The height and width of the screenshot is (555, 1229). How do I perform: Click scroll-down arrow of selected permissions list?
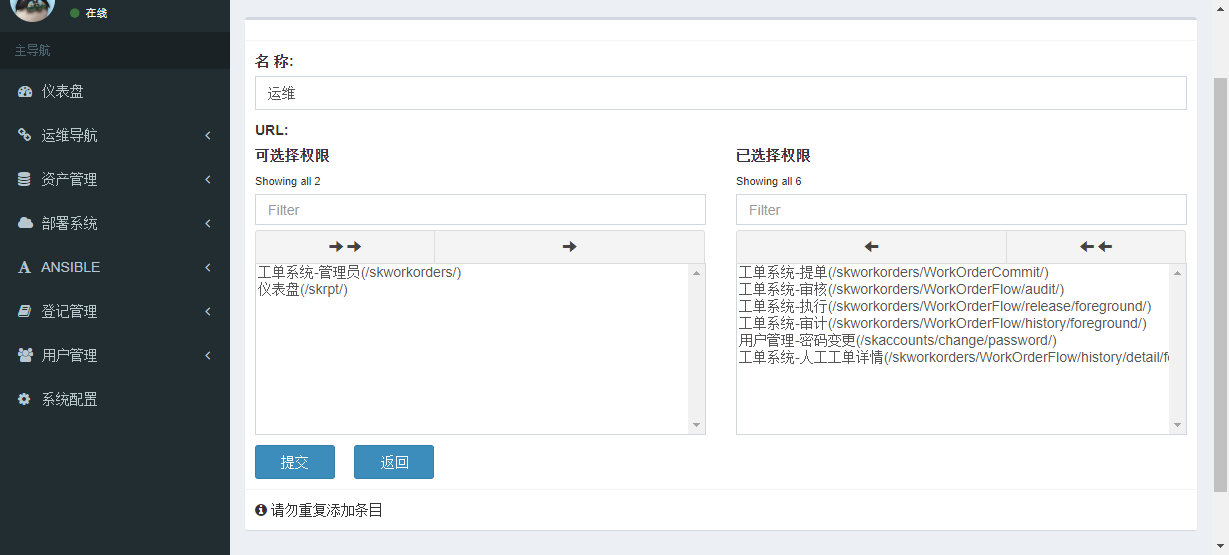click(1178, 425)
